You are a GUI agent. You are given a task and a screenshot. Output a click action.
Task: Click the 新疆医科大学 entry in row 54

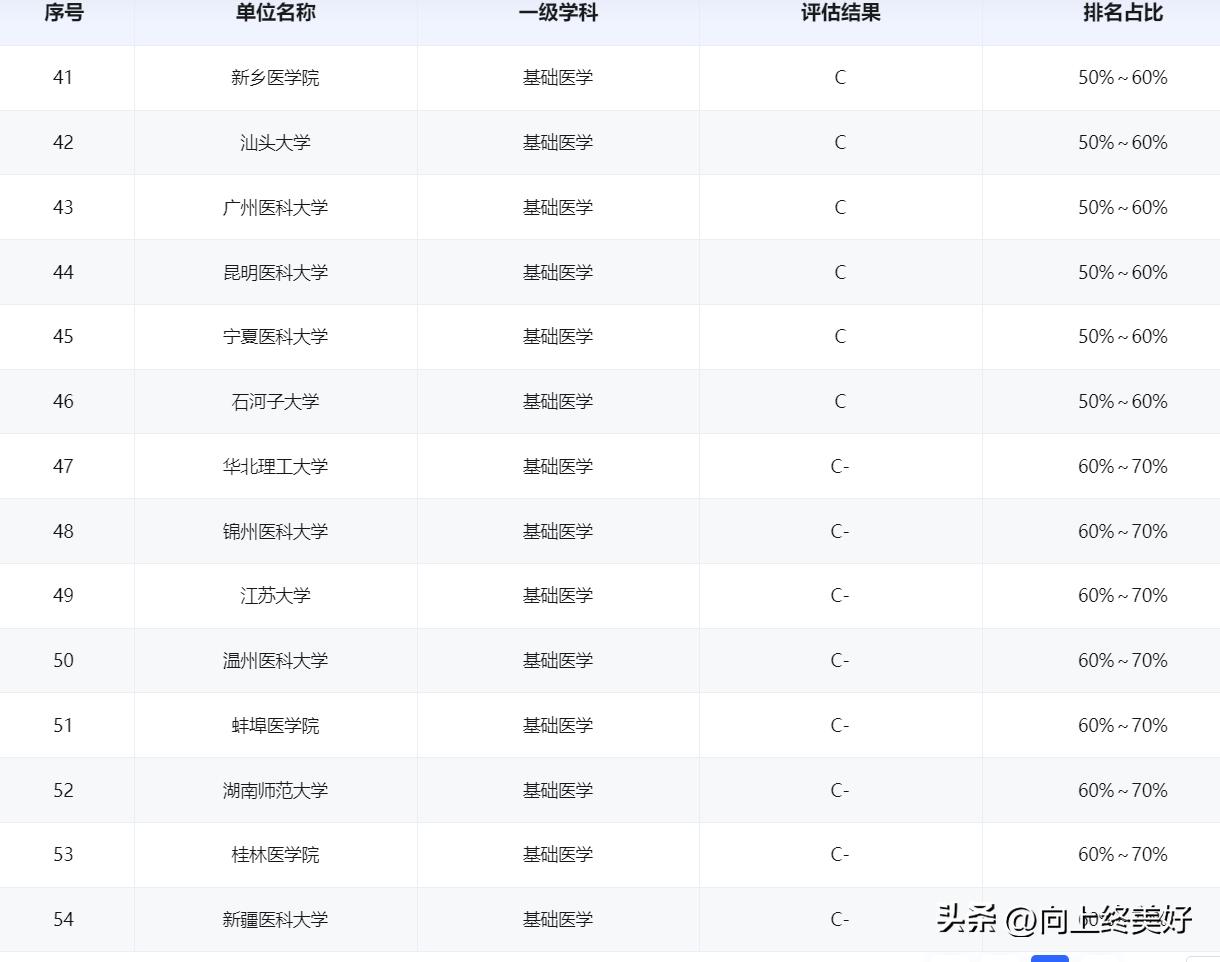tap(275, 919)
